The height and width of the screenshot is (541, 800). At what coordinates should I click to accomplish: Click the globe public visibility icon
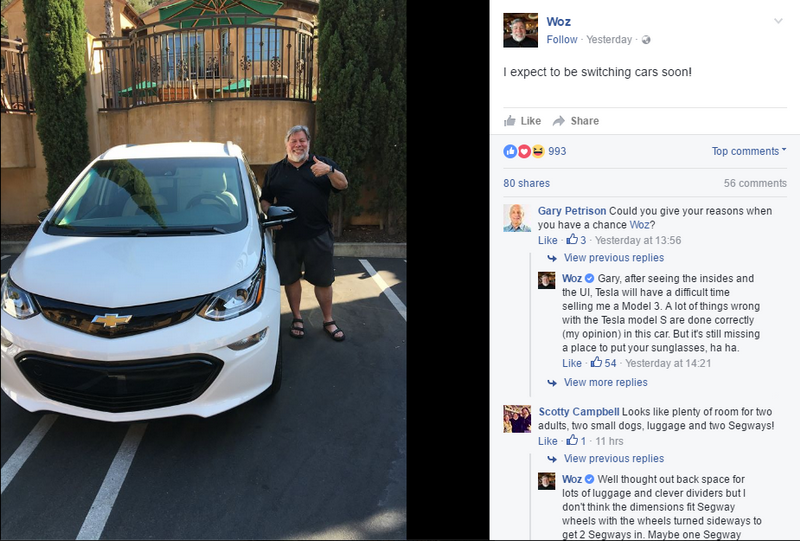646,40
